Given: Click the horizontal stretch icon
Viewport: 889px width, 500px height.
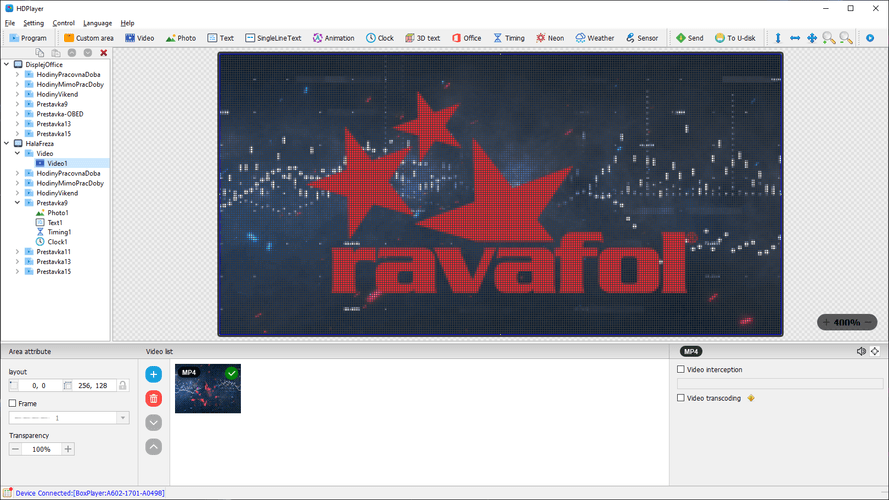Looking at the screenshot, I should click(795, 38).
